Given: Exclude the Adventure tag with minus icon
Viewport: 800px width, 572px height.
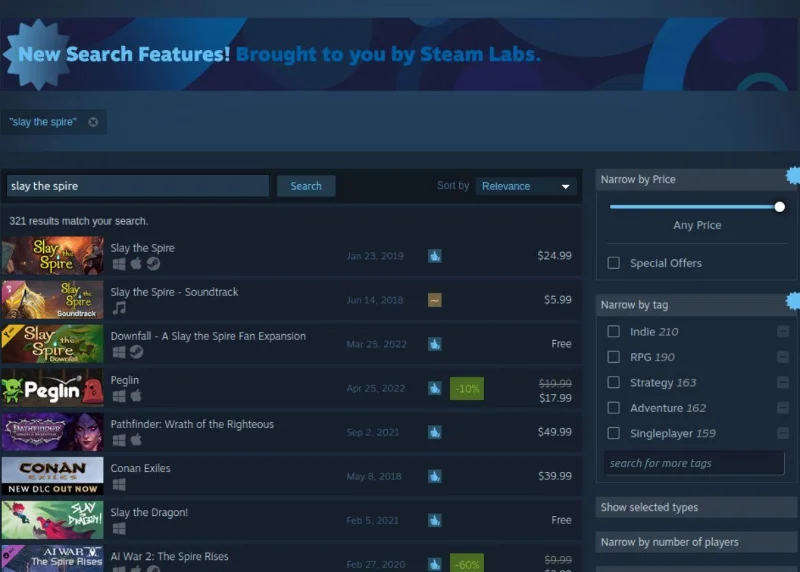Looking at the screenshot, I should click(x=783, y=408).
